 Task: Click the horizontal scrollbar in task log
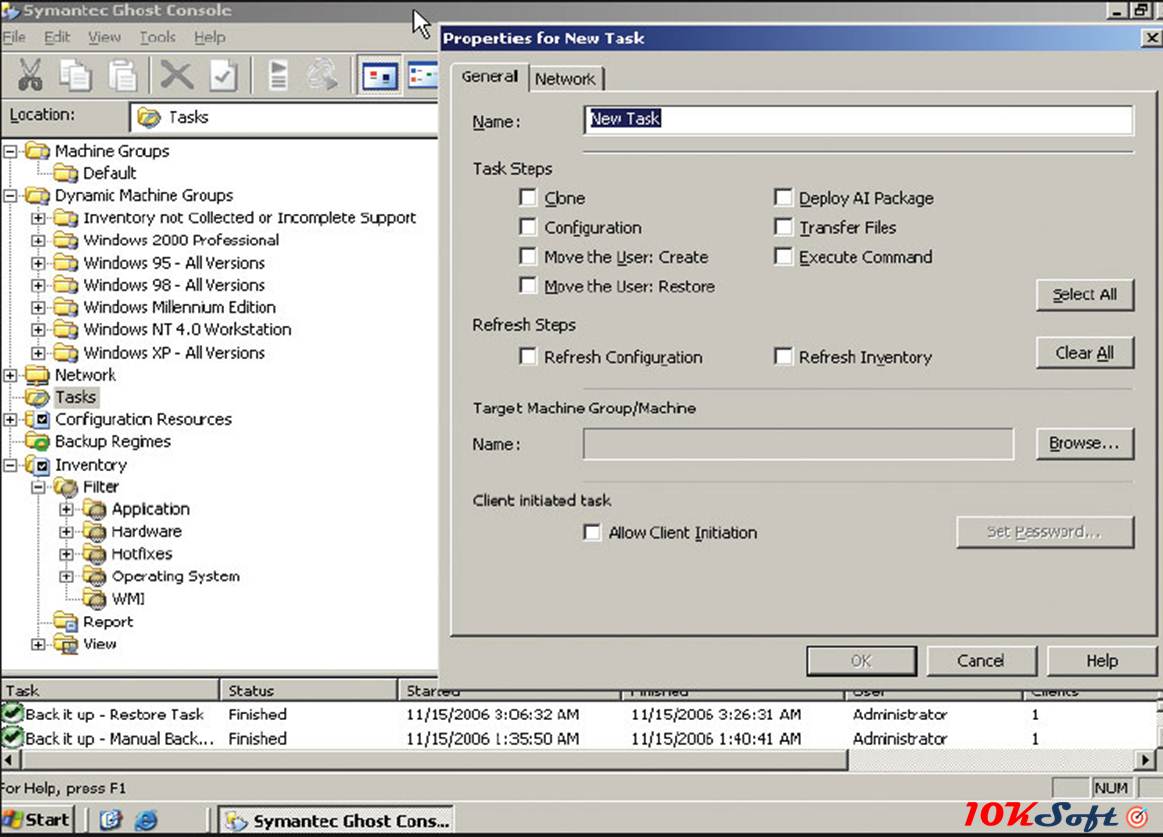(x=435, y=760)
